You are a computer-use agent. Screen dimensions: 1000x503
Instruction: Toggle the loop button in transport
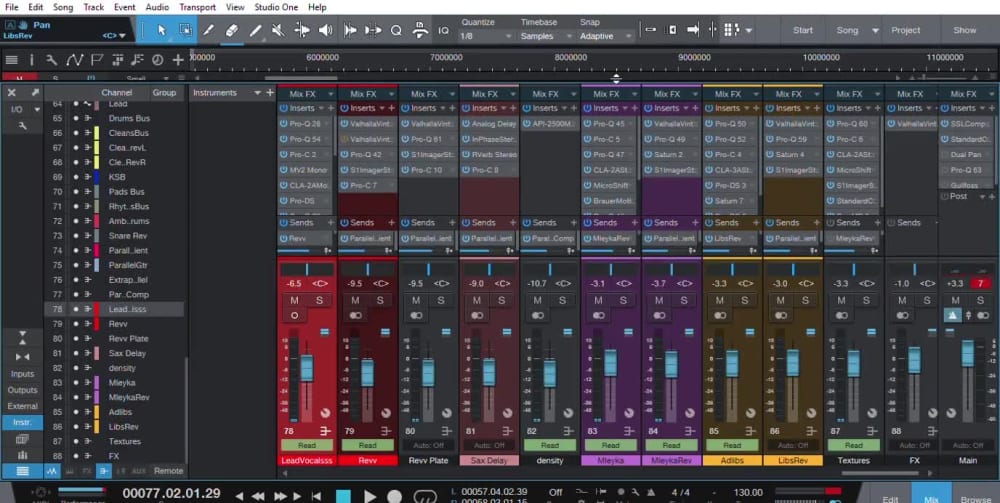tap(425, 496)
